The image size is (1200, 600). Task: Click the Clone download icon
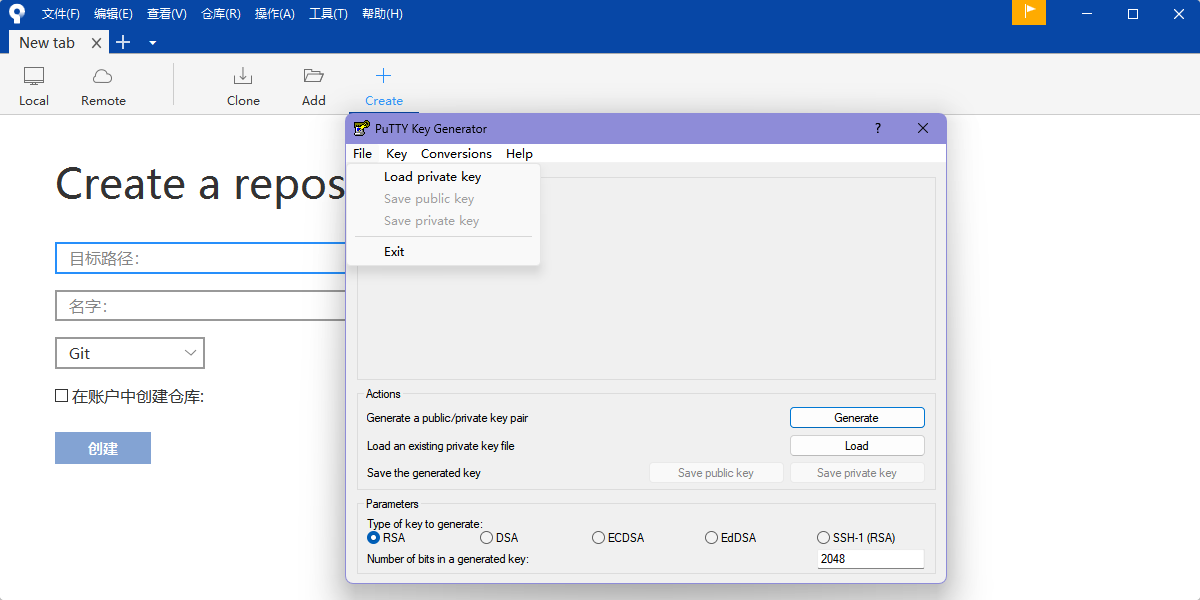click(243, 77)
